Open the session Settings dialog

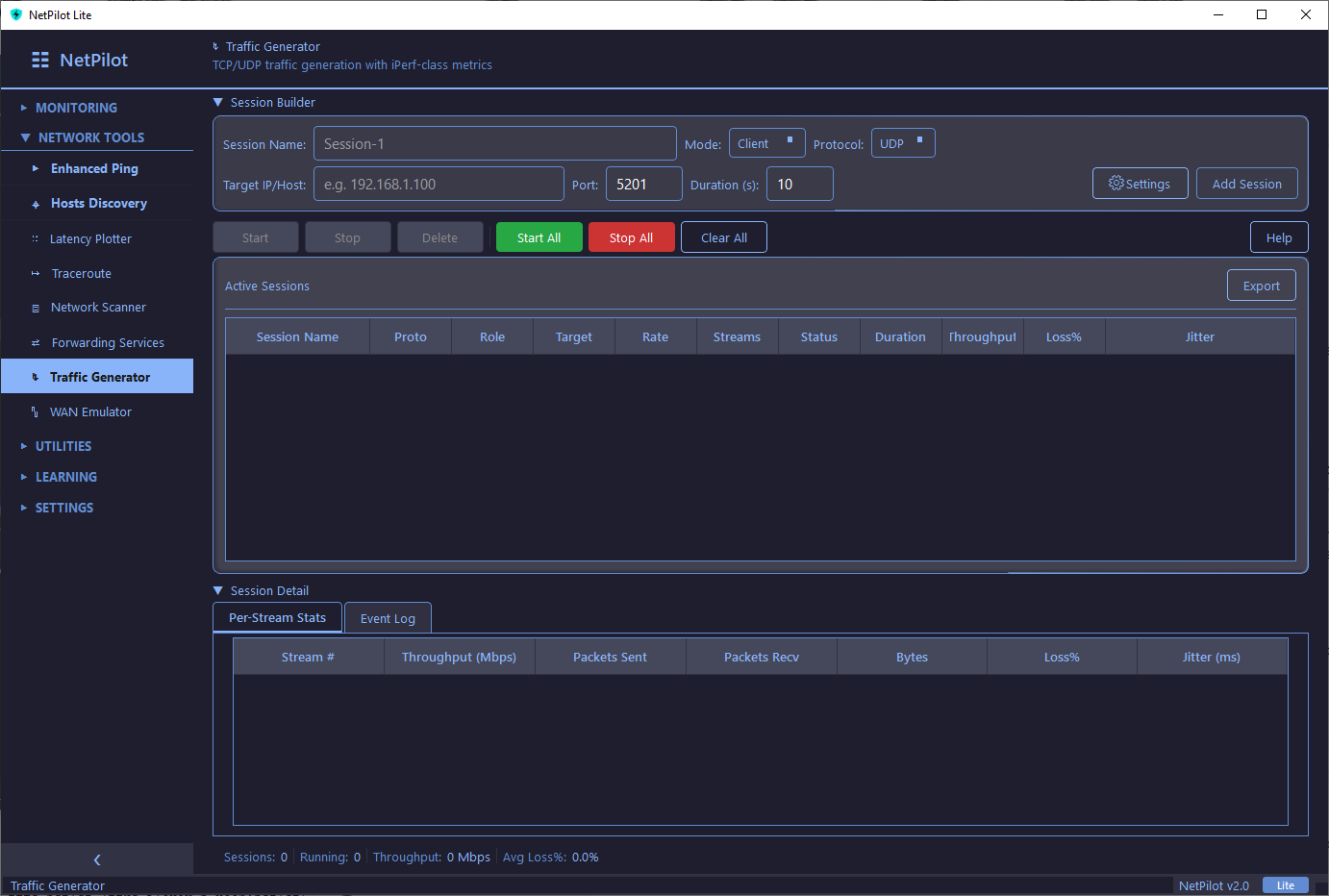pyautogui.click(x=1140, y=183)
